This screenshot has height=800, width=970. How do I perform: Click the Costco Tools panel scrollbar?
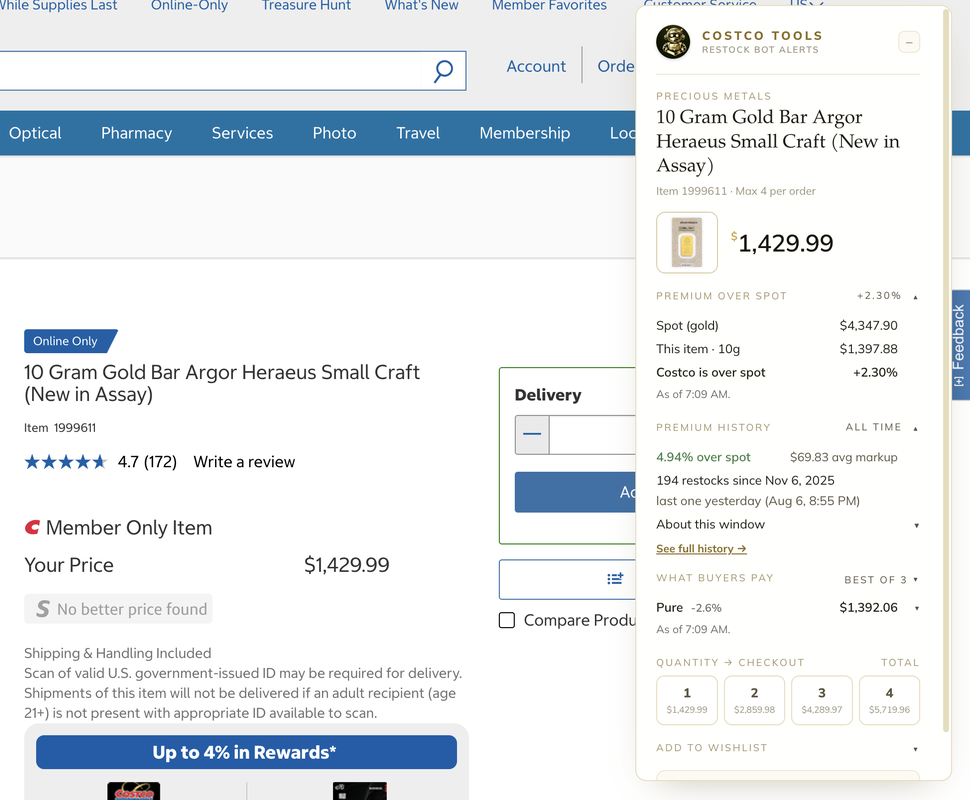[945, 371]
